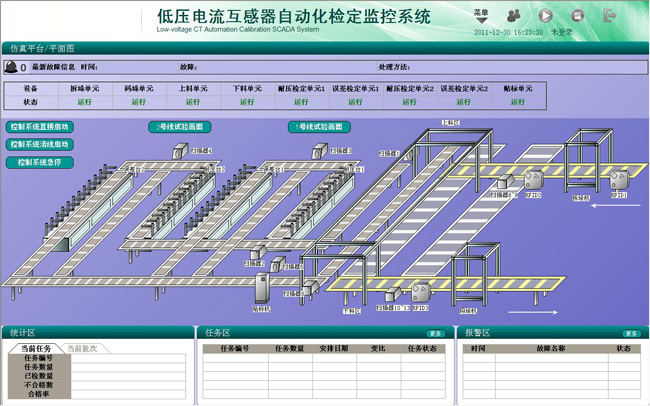
Task: Click the 任务编号 column header
Action: pyautogui.click(x=233, y=349)
